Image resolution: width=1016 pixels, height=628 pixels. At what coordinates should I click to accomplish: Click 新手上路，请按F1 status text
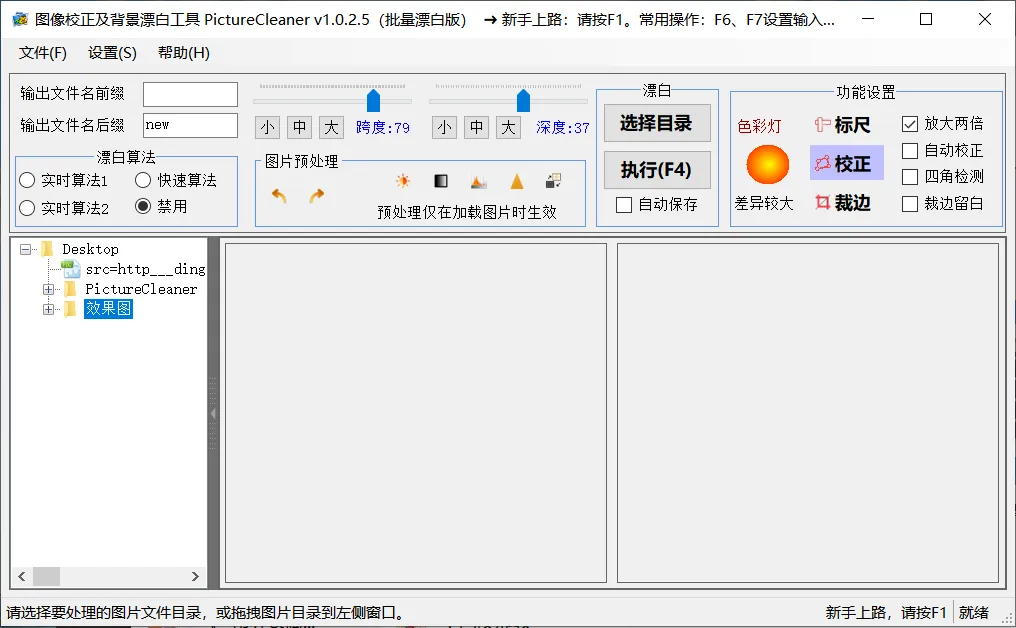click(x=886, y=612)
